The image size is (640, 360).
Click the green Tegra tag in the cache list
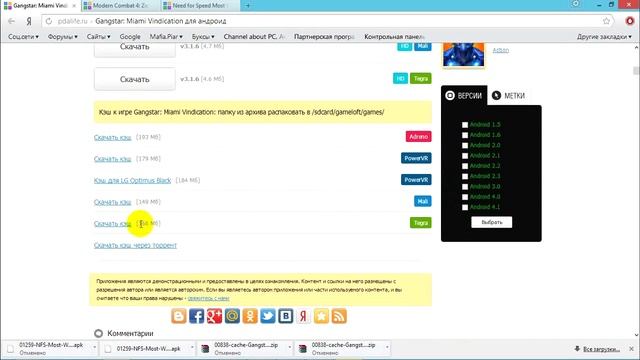pyautogui.click(x=420, y=223)
